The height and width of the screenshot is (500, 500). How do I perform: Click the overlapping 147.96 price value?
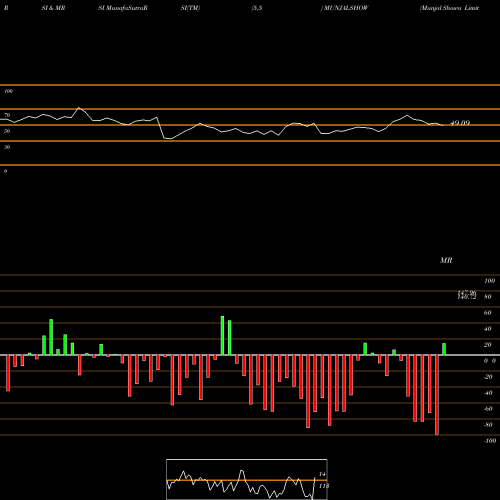coord(467,292)
